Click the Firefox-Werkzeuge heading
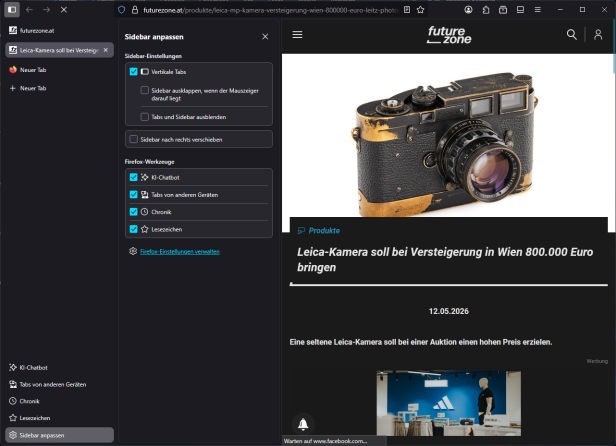The width and height of the screenshot is (616, 446). (149, 162)
